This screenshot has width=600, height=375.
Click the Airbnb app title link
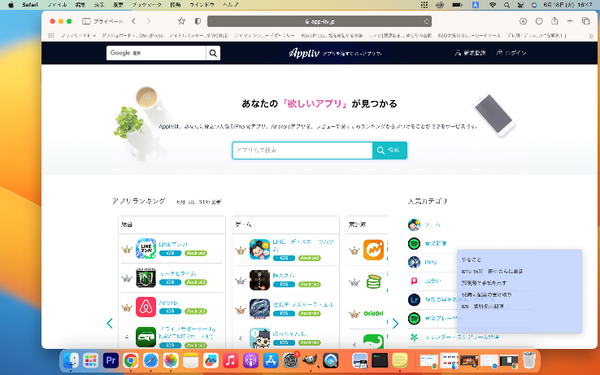pos(168,302)
